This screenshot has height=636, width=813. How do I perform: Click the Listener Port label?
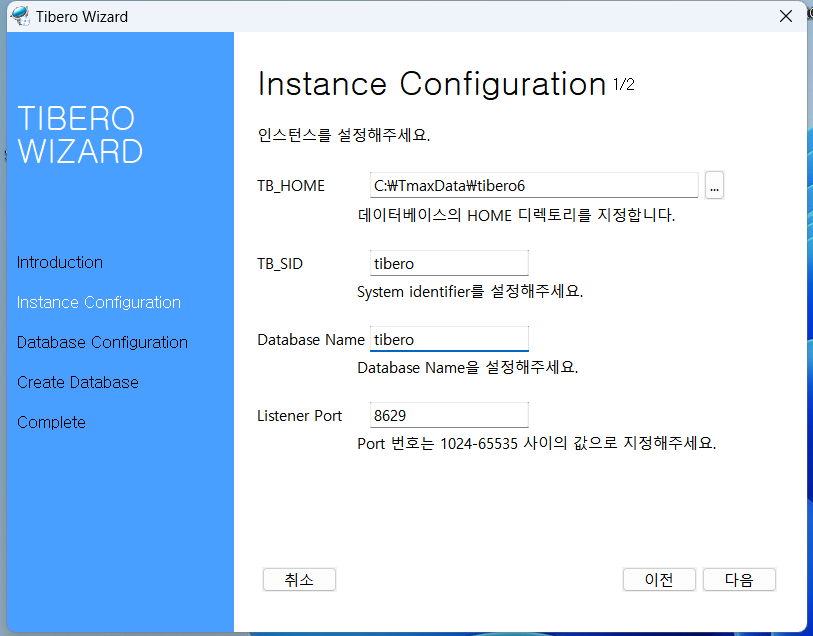tap(300, 416)
